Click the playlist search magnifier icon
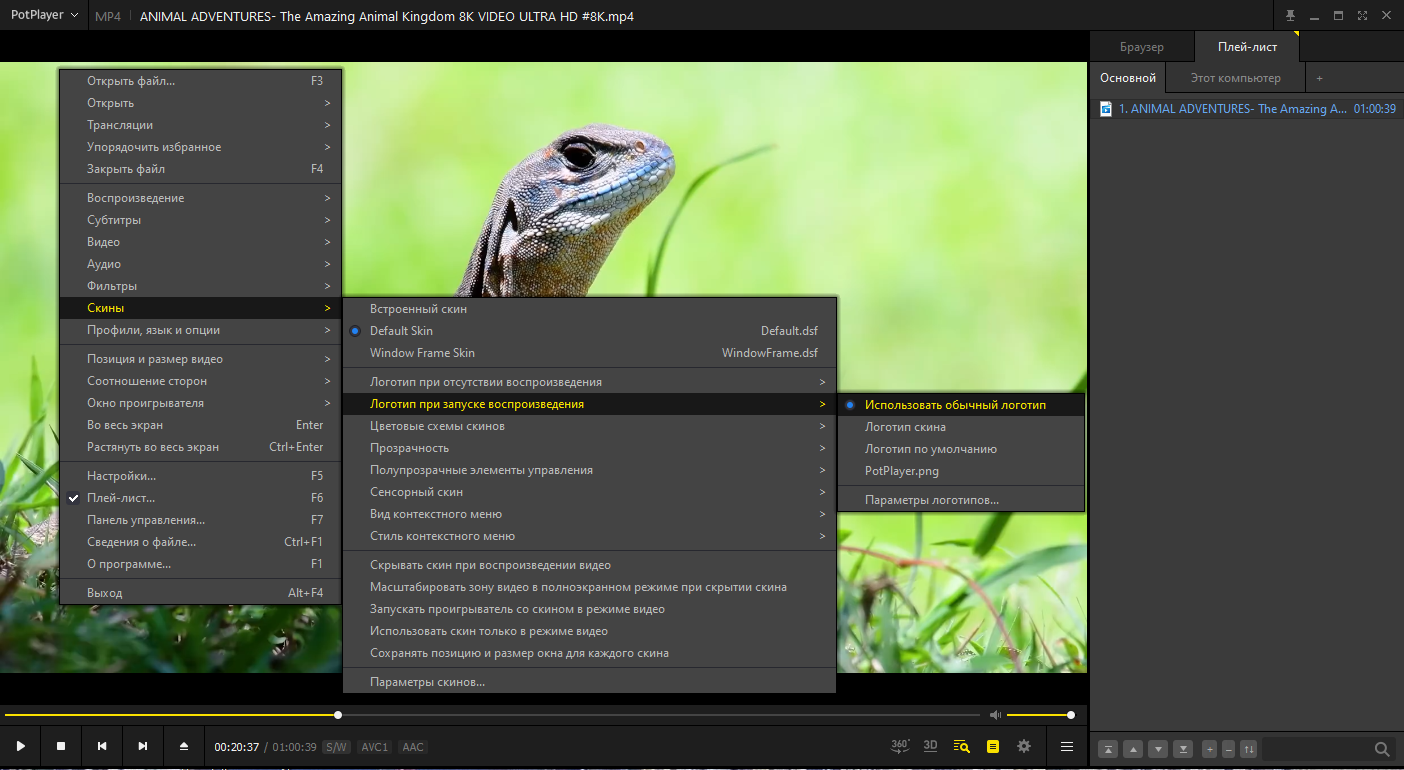Image resolution: width=1404 pixels, height=770 pixels. click(x=1382, y=749)
